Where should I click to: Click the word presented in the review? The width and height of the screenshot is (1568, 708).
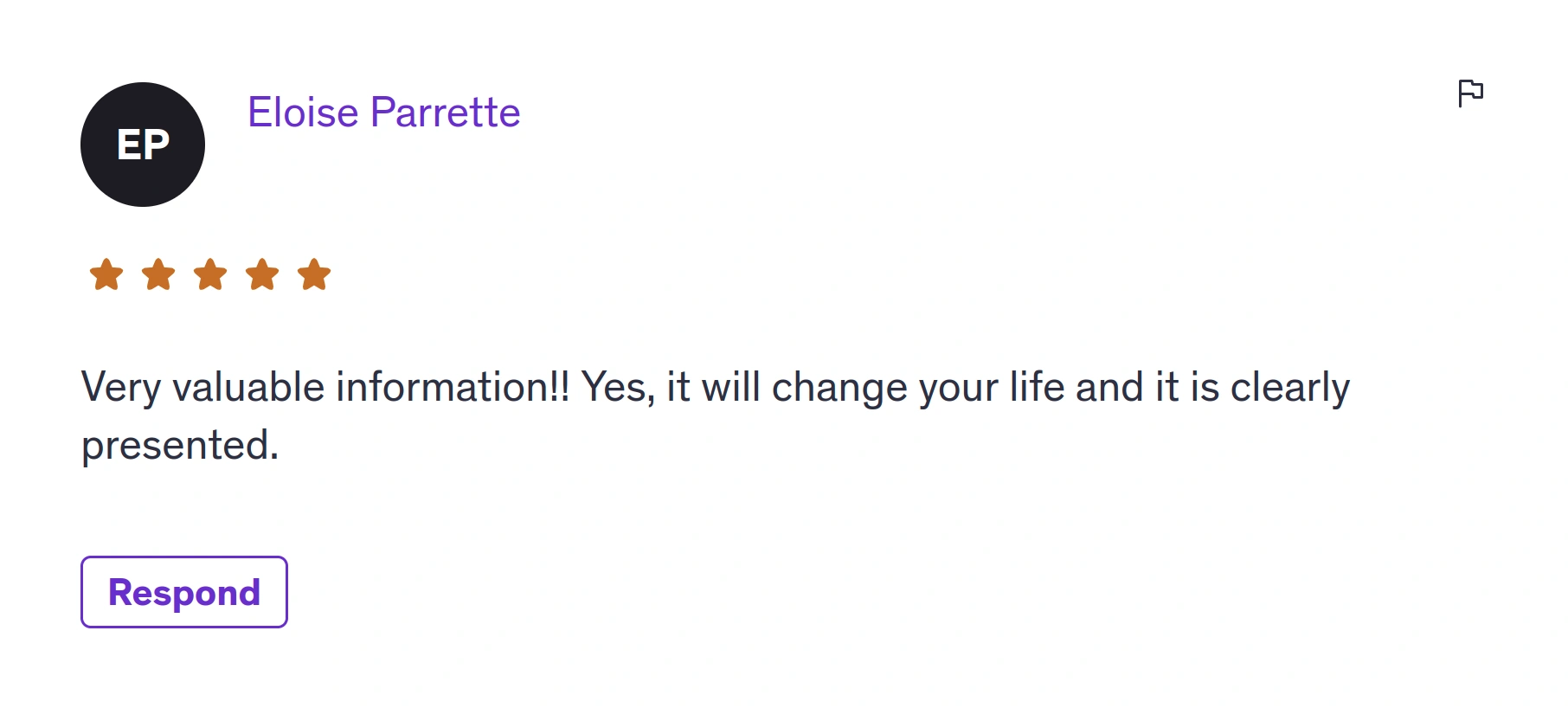[175, 447]
